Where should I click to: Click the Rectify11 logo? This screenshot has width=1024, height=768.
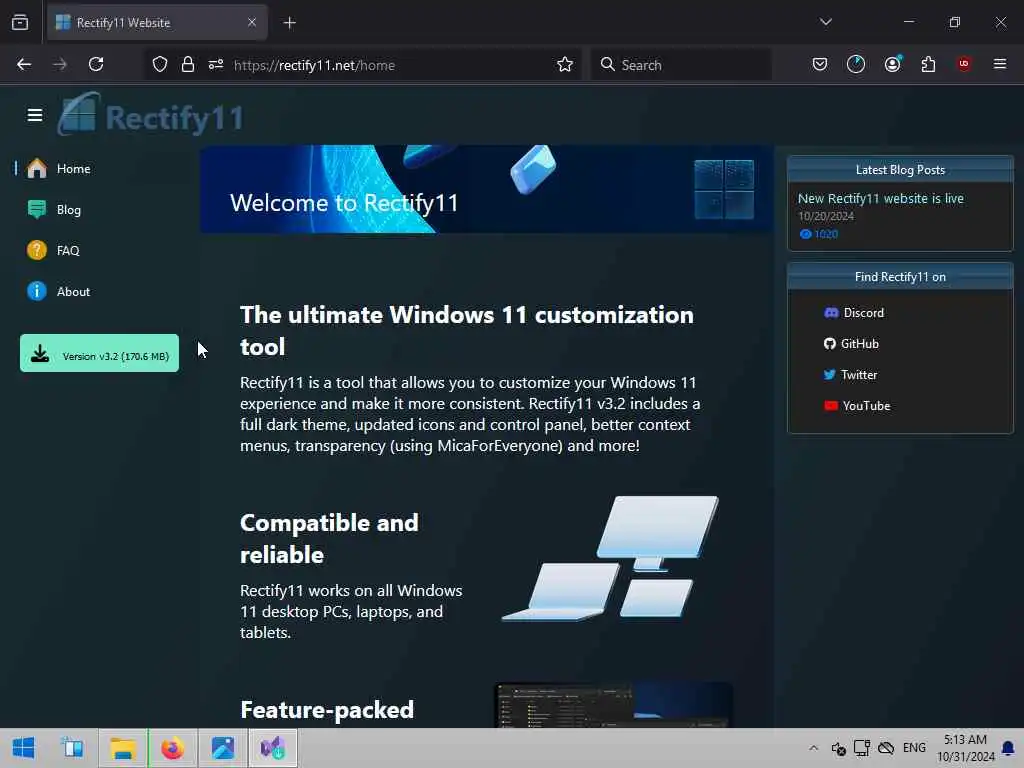point(151,115)
